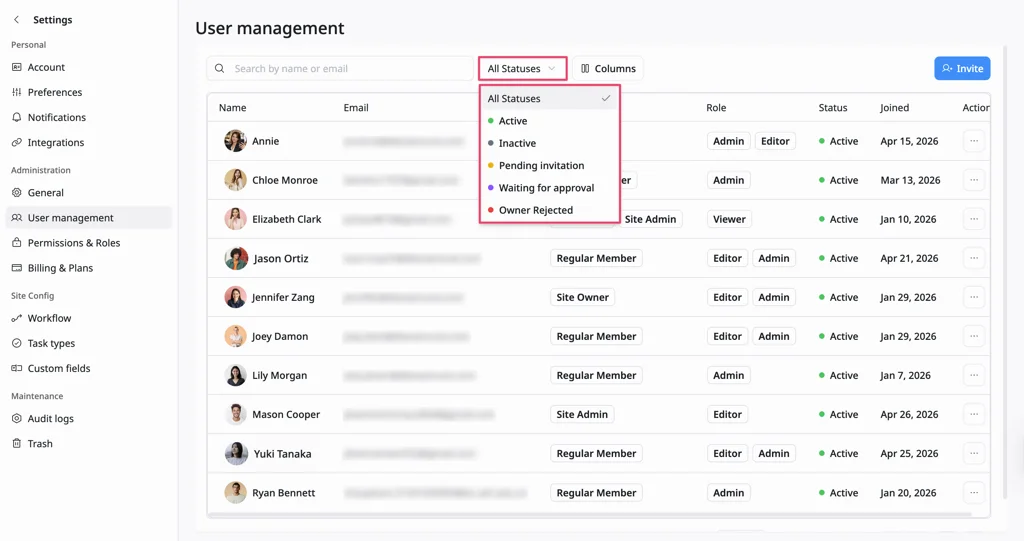Viewport: 1024px width, 541px height.
Task: Open the Account settings page
Action: (46, 67)
